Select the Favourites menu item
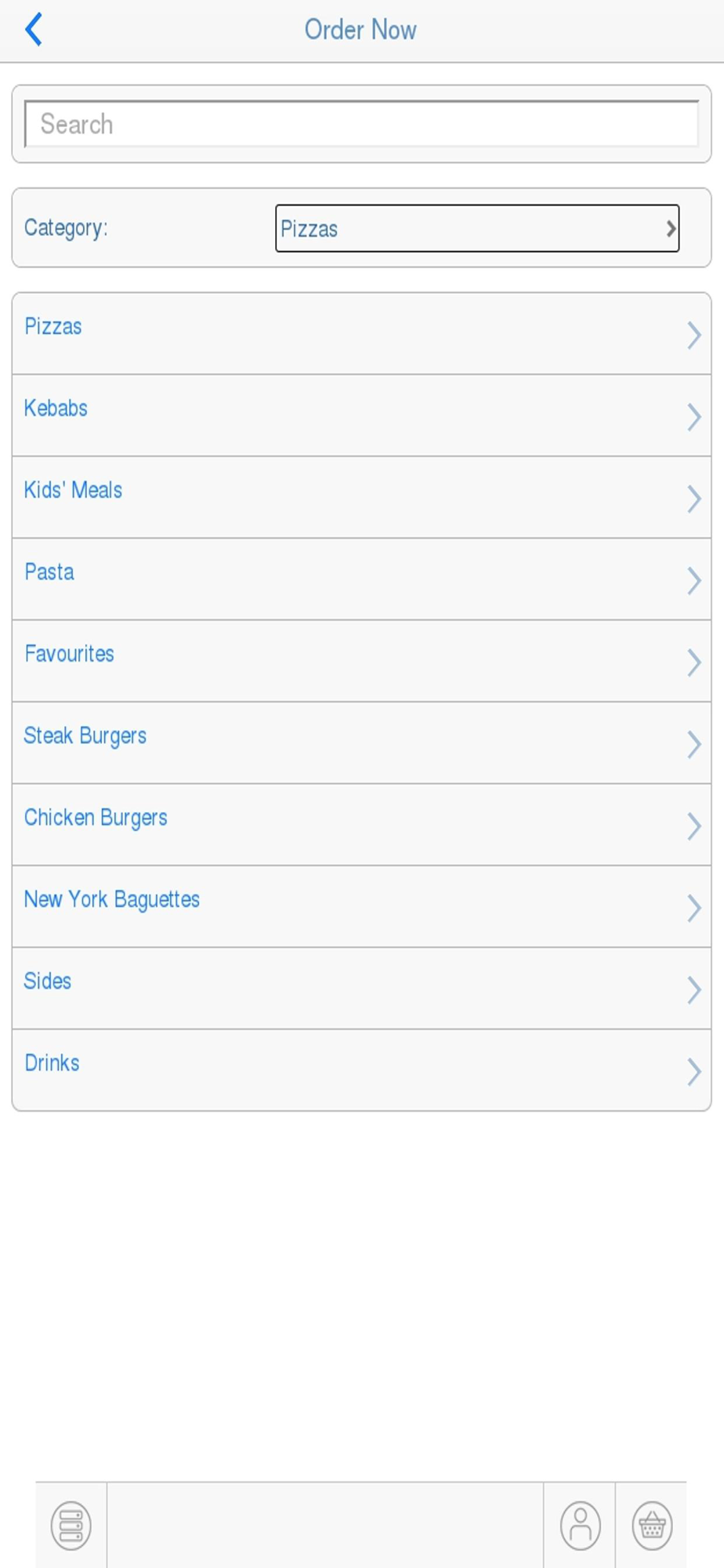This screenshot has width=724, height=1568. [x=361, y=661]
